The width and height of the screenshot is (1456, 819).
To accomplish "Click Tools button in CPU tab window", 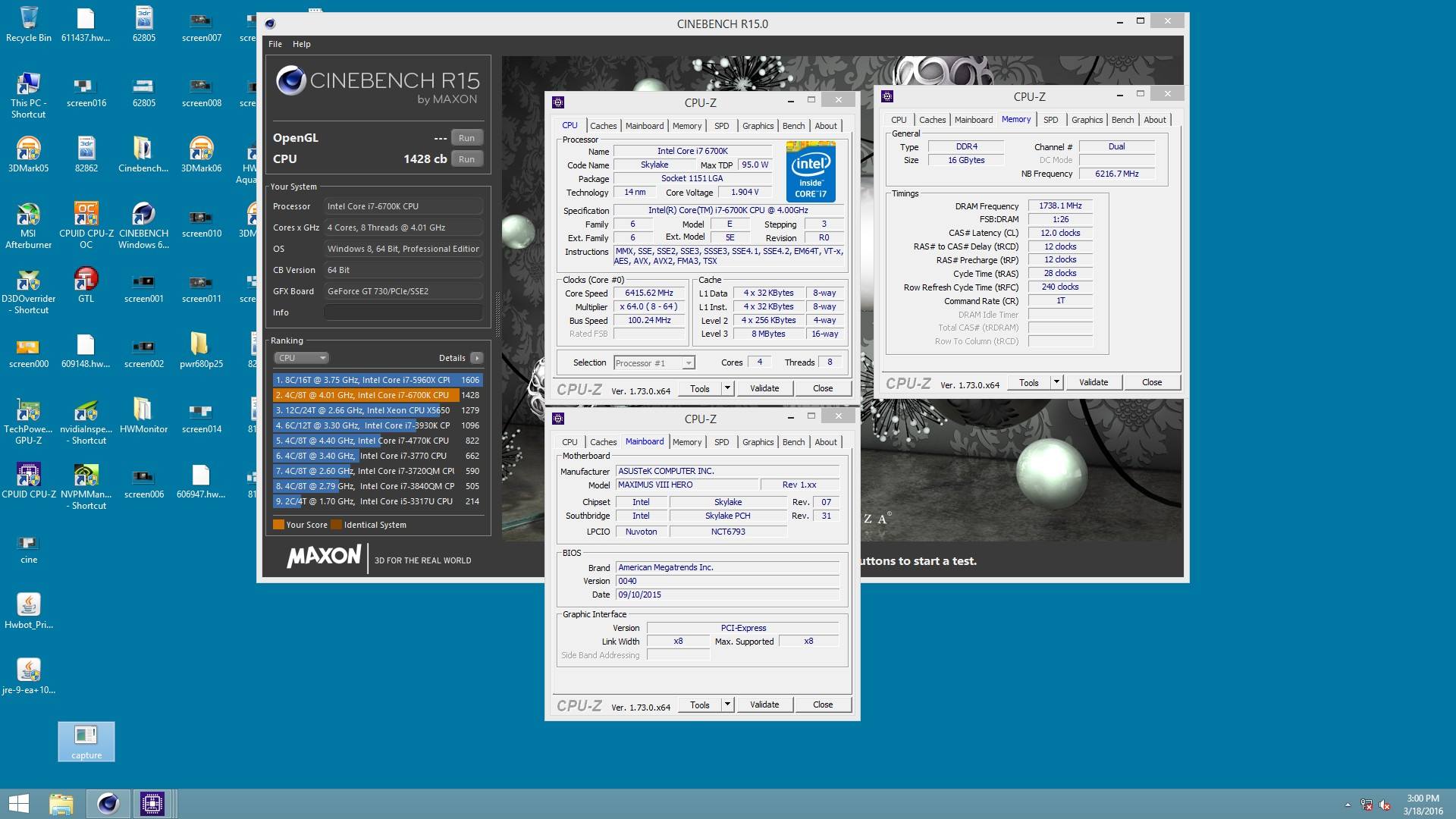I will (x=699, y=388).
